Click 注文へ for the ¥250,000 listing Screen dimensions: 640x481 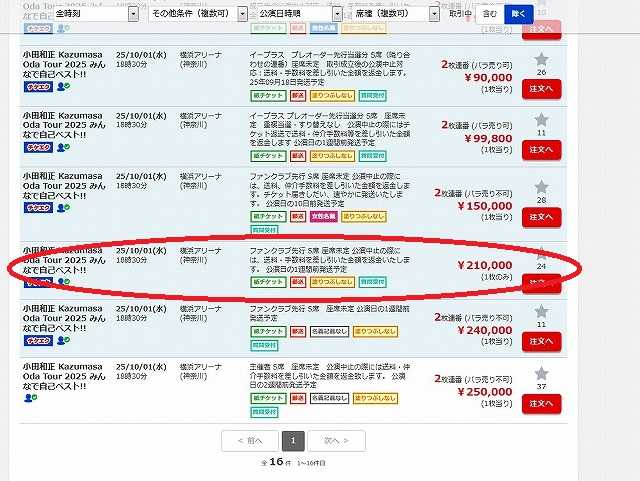click(541, 404)
